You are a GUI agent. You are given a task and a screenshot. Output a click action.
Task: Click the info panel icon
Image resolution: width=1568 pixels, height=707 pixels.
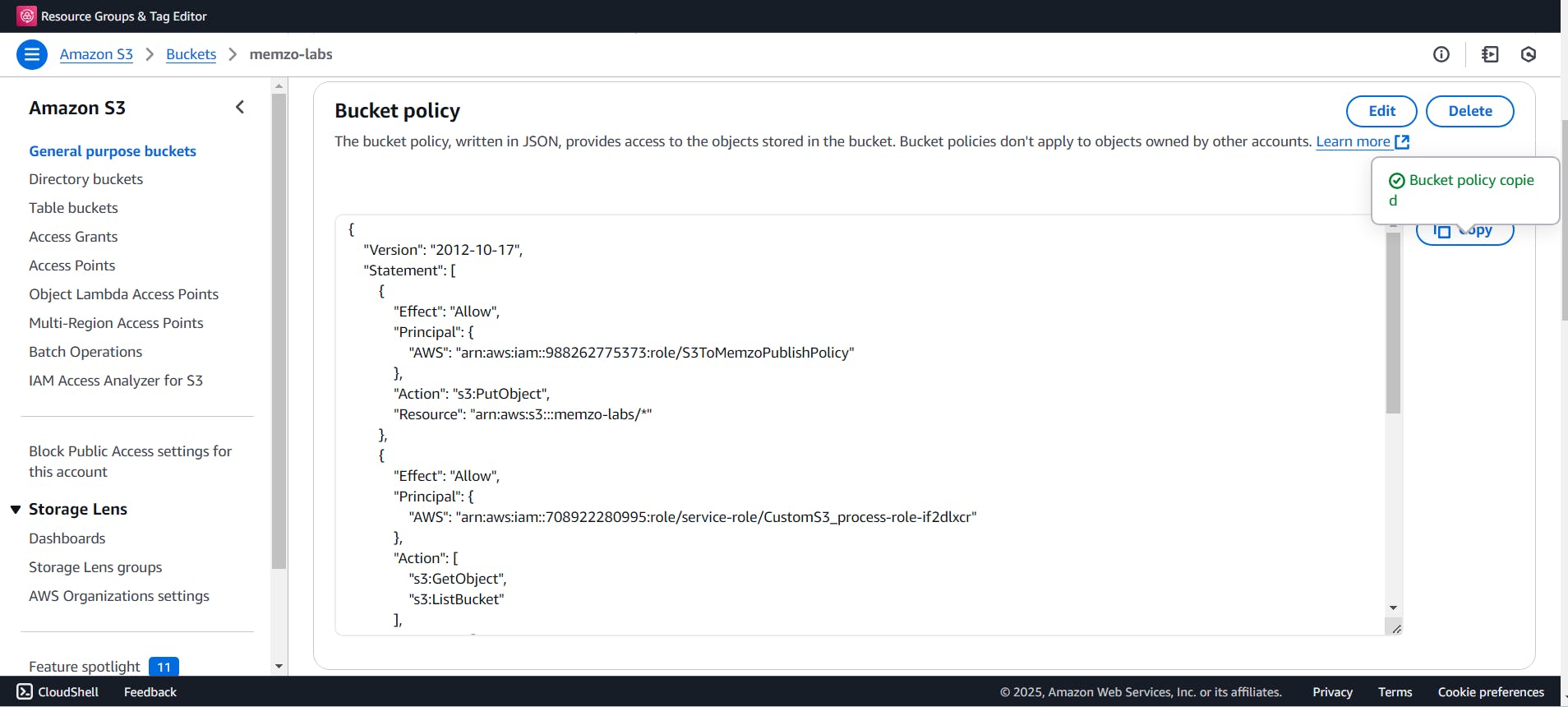[x=1441, y=54]
